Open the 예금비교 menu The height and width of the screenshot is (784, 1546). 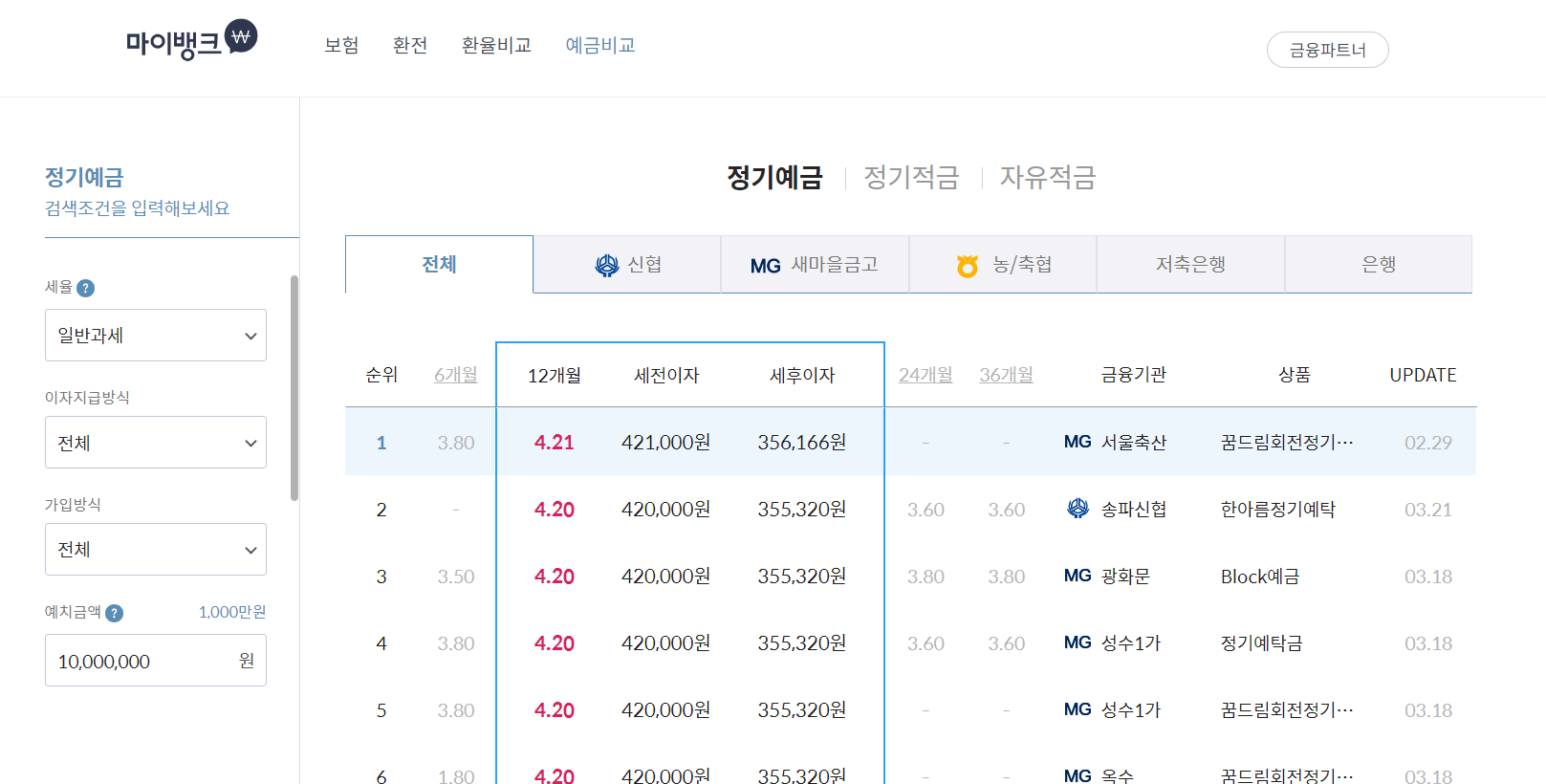(x=600, y=45)
